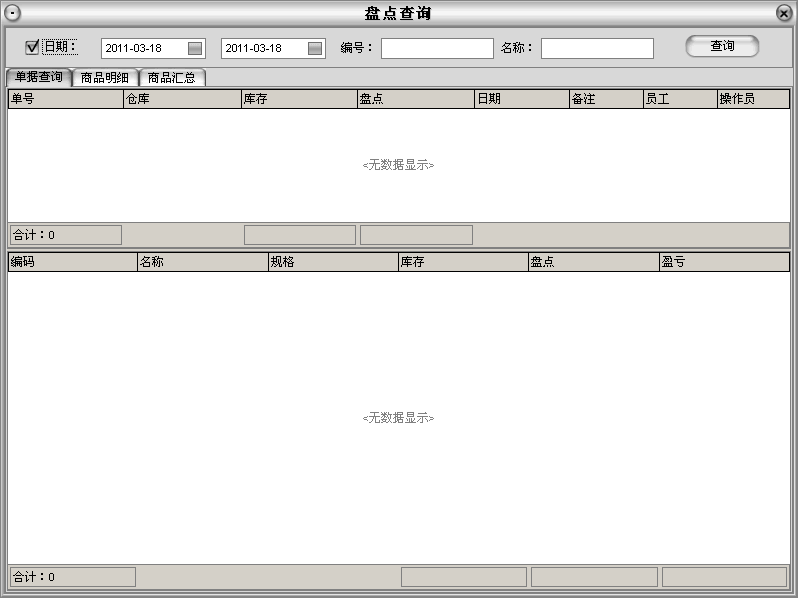Switch to the 单据查询 tab
The image size is (798, 598).
click(39, 77)
